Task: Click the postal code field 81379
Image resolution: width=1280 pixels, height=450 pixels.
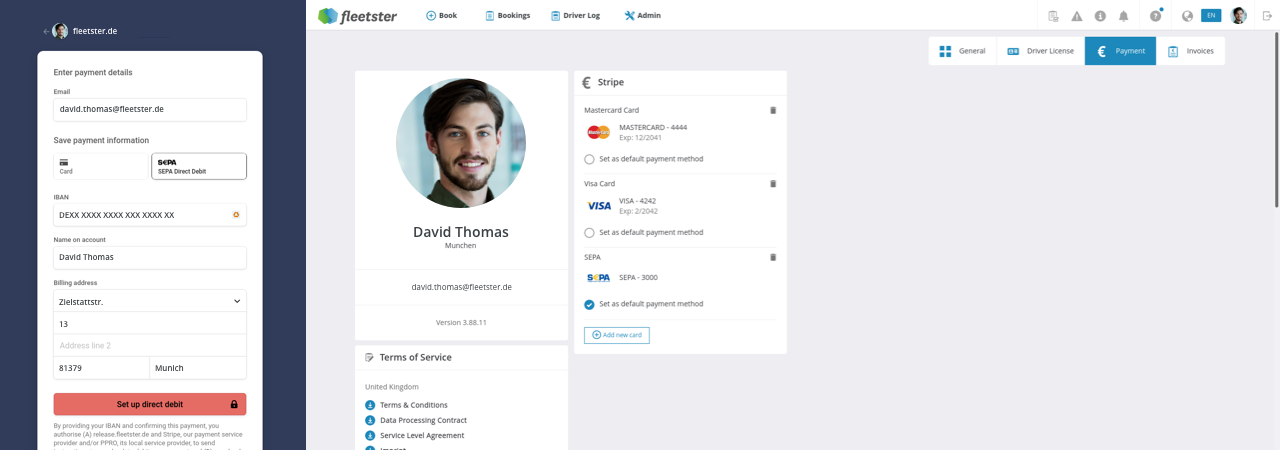Action: pyautogui.click(x=101, y=368)
